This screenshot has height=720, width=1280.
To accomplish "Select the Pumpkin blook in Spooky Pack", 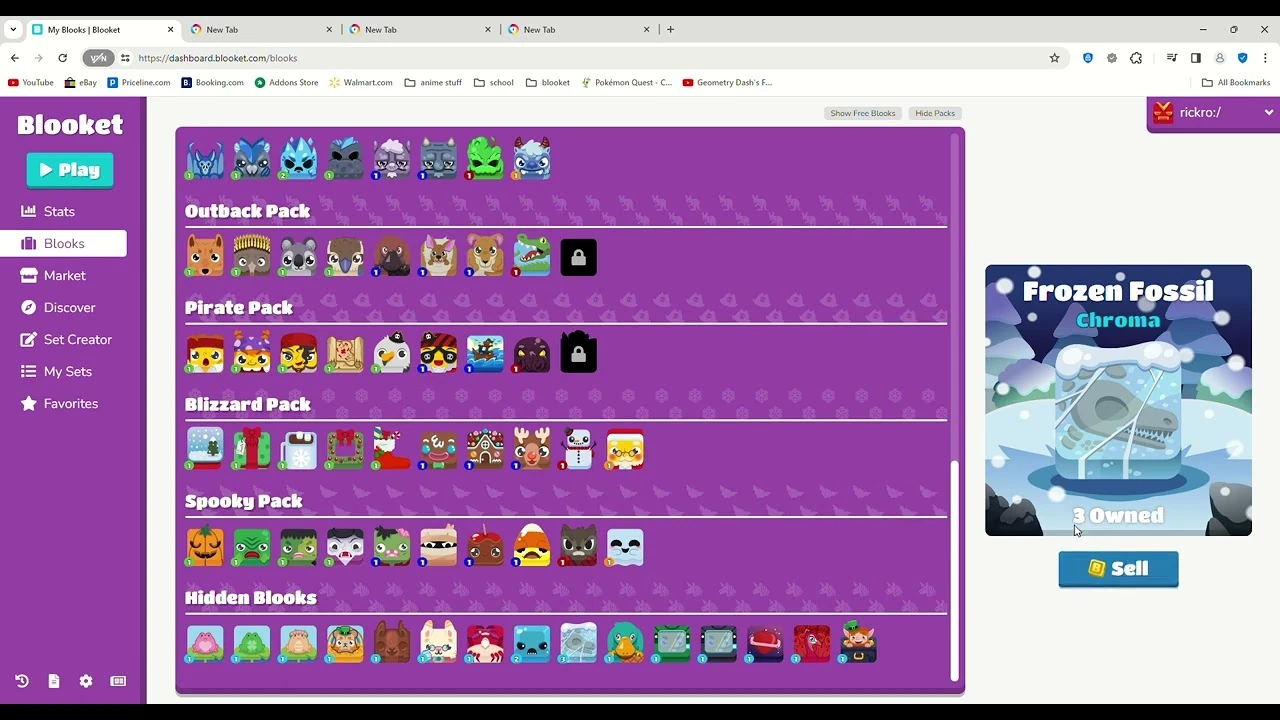I will pos(205,547).
